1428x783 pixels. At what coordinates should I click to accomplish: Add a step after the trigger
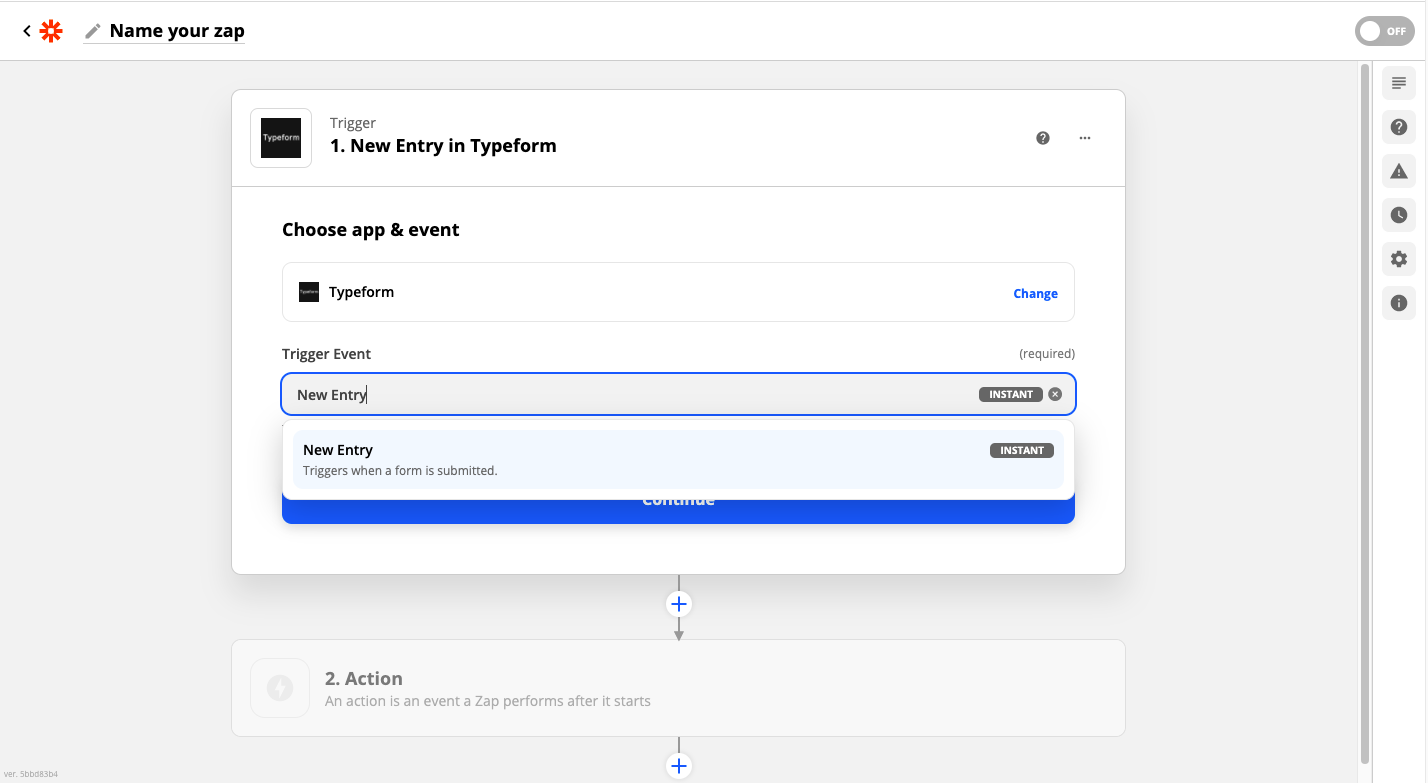tap(679, 604)
